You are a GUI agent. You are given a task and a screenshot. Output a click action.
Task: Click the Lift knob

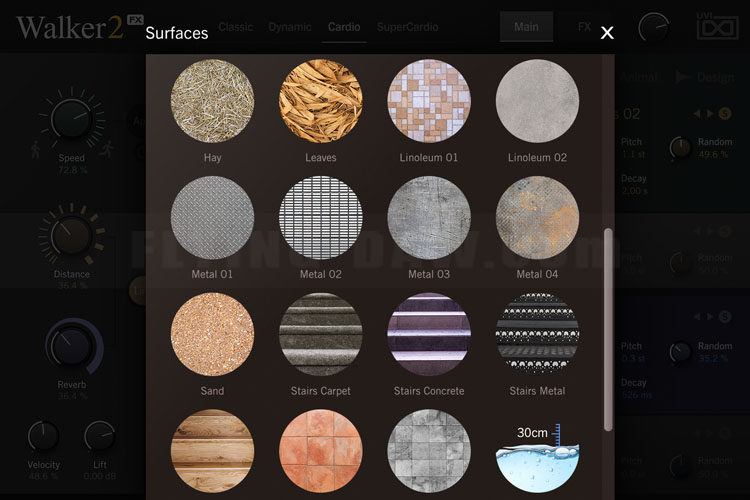click(x=99, y=436)
